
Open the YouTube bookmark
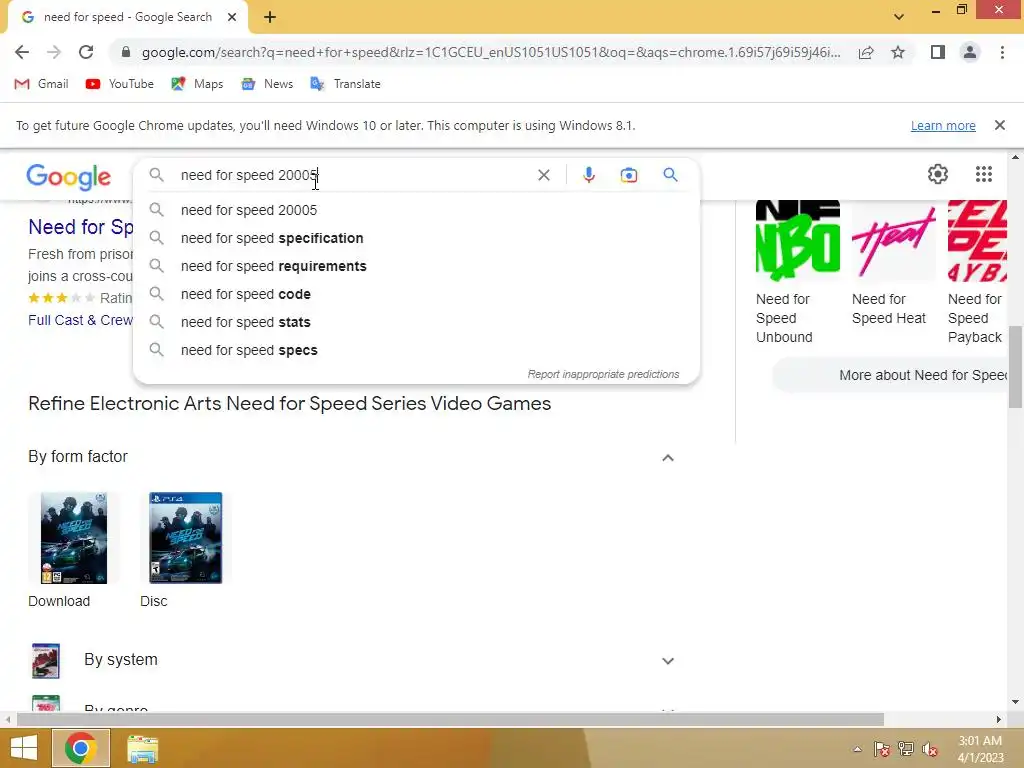(120, 84)
